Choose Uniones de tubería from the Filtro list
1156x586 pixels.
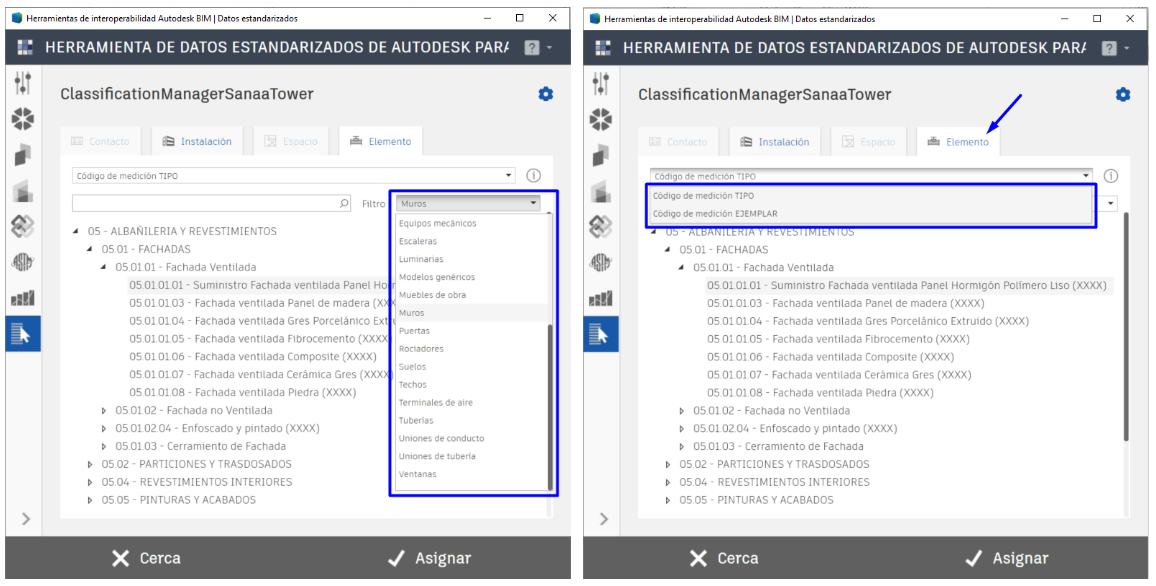click(437, 456)
